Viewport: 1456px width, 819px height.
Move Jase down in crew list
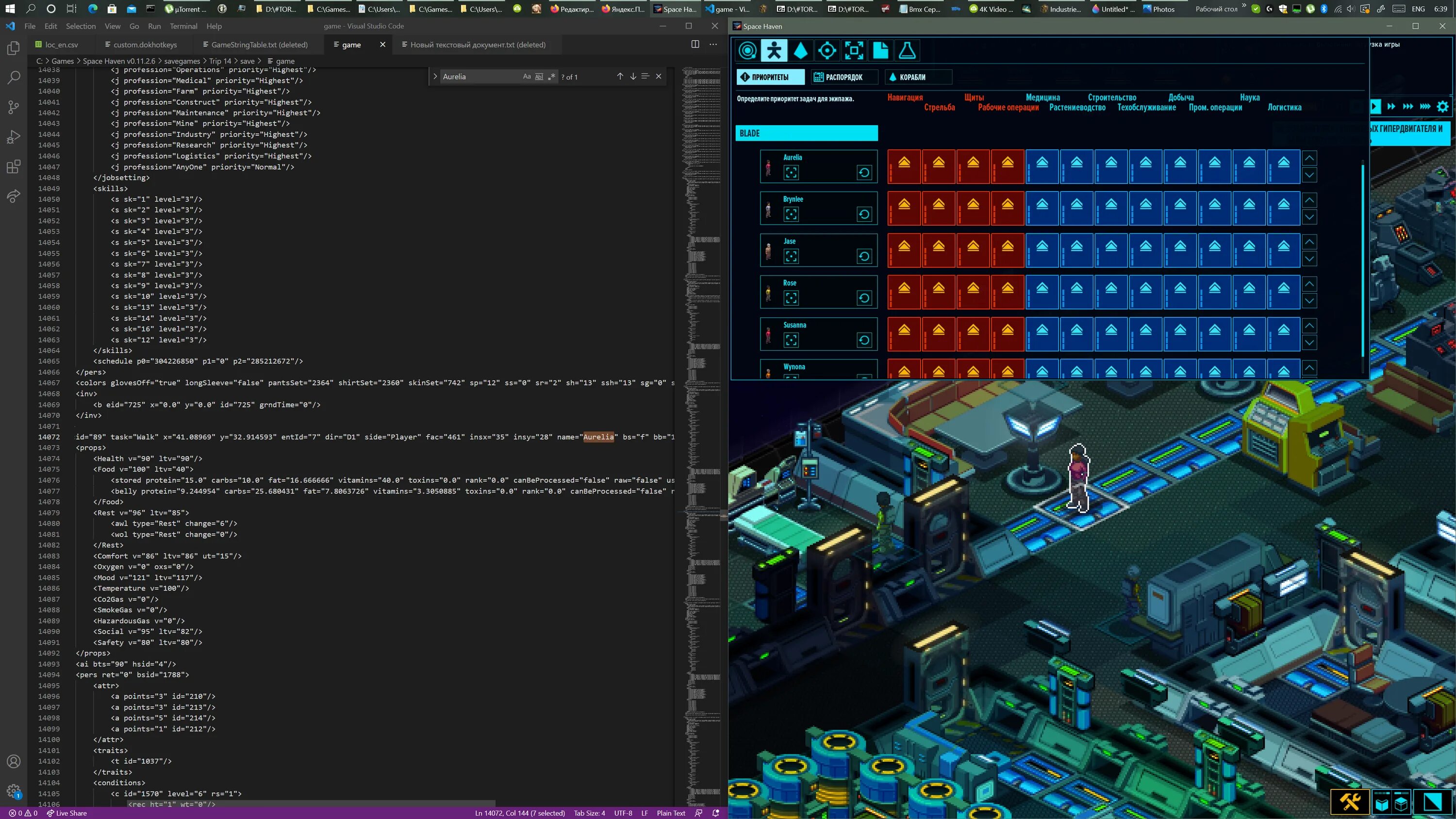[x=1309, y=259]
